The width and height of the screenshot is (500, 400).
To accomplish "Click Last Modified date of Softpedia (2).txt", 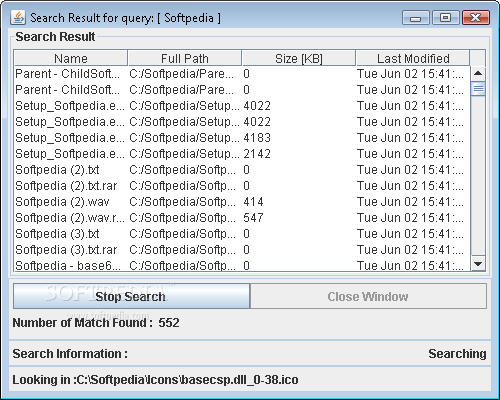I will coord(410,170).
